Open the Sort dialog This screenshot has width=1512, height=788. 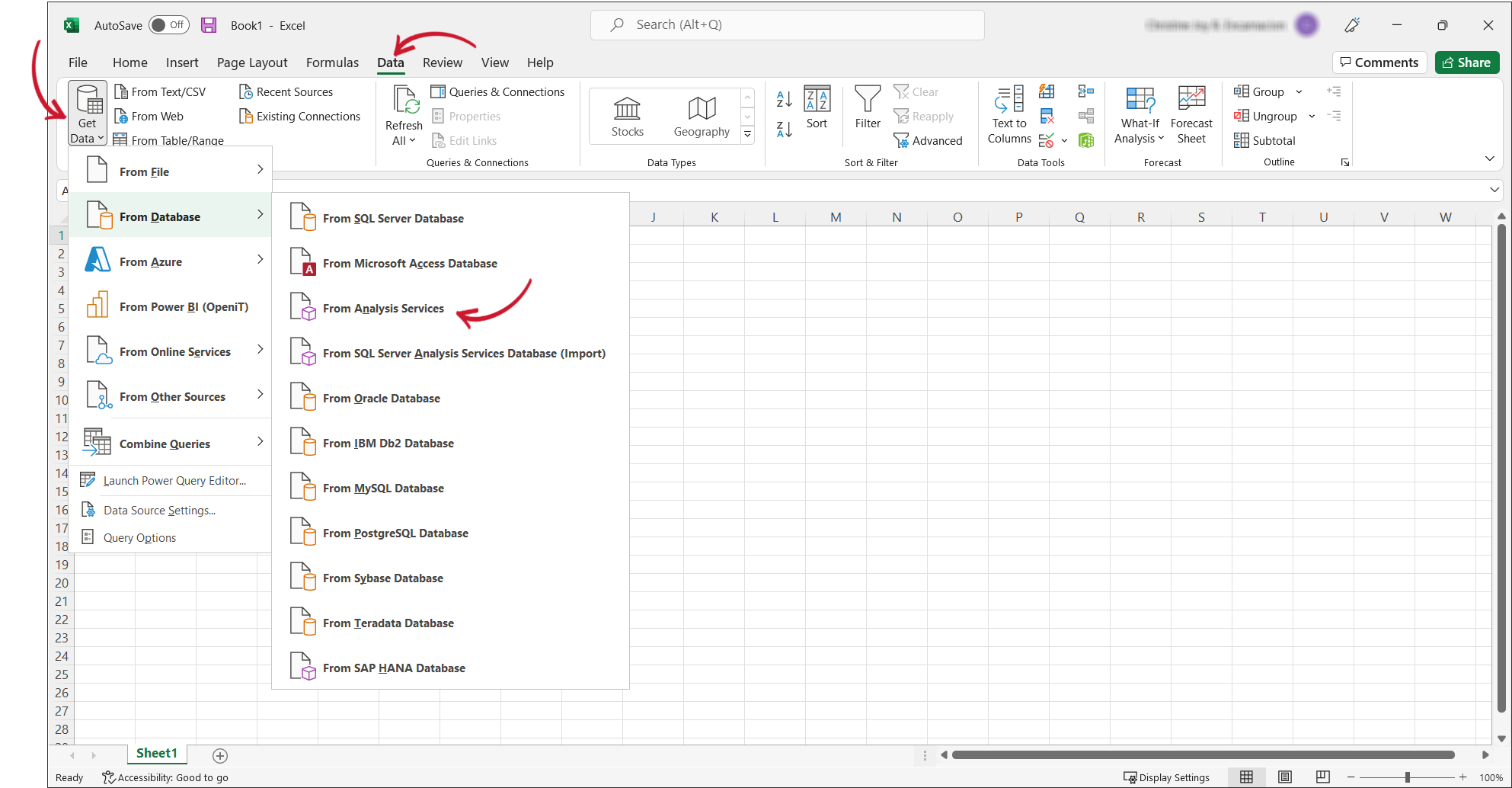coord(817,107)
